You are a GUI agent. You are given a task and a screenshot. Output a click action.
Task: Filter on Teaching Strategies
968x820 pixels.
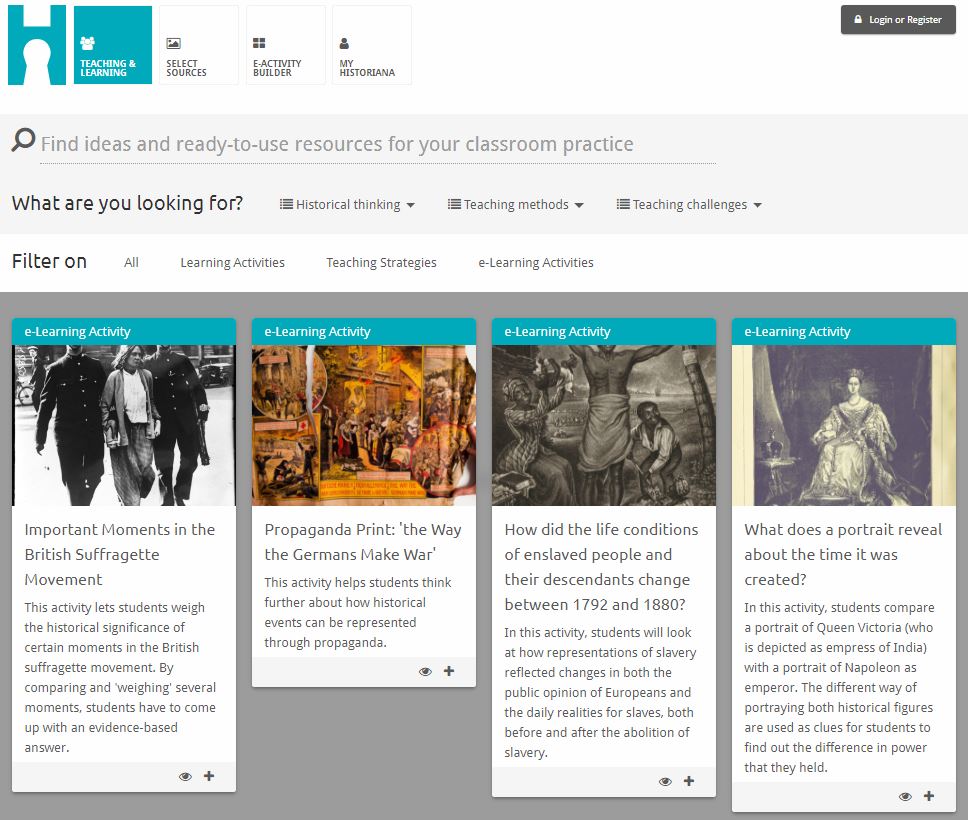(x=382, y=262)
